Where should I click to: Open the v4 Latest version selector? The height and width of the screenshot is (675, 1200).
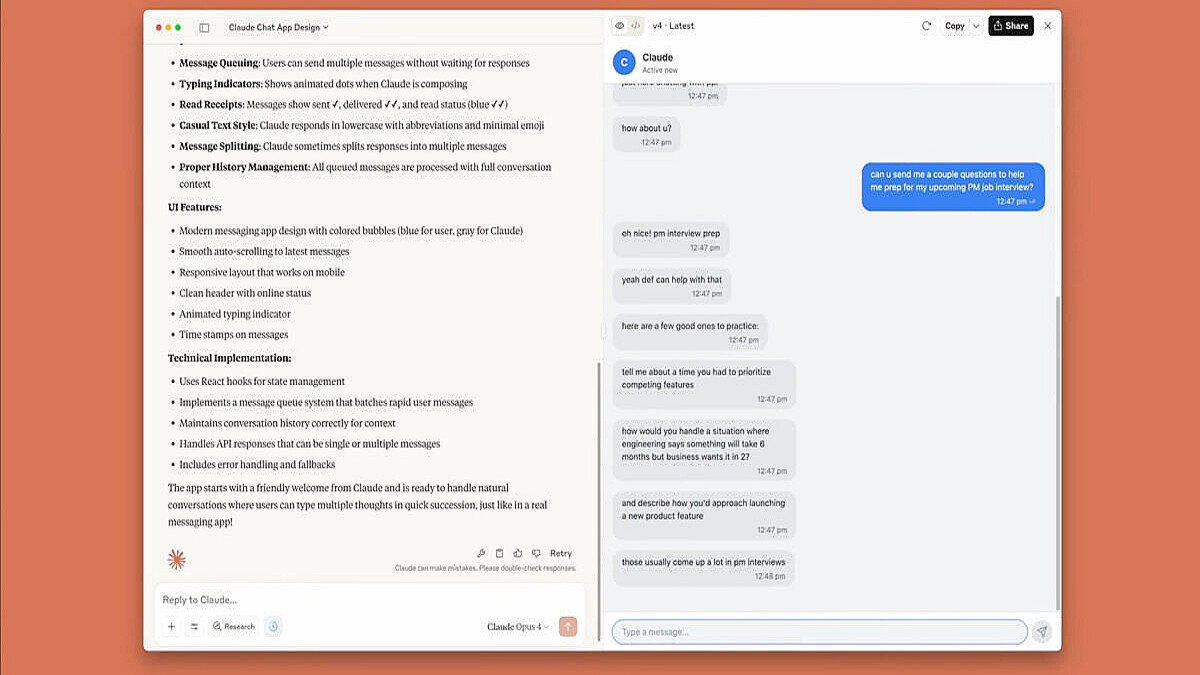point(673,26)
